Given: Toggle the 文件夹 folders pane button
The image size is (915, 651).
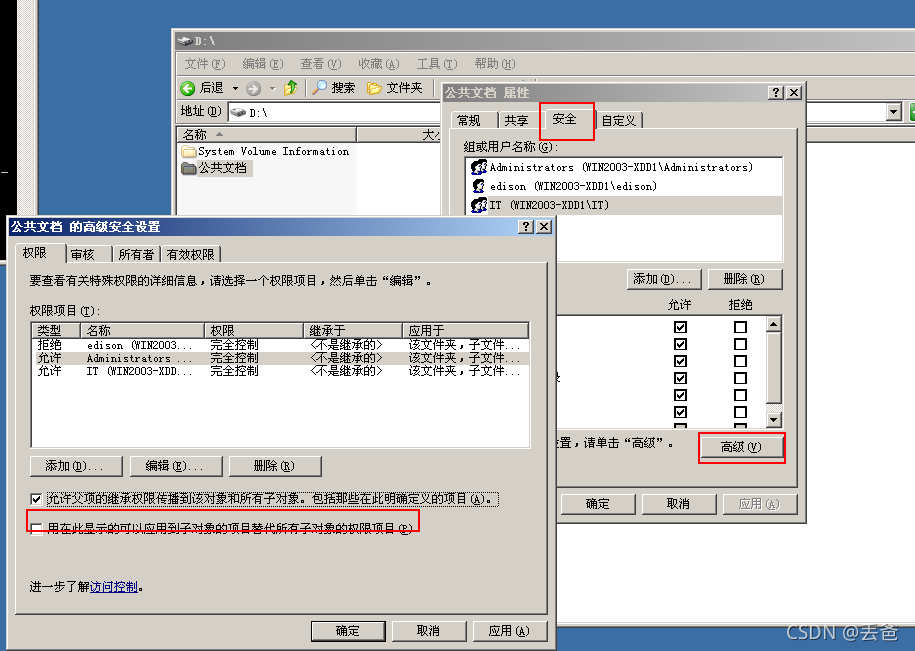Looking at the screenshot, I should [394, 88].
